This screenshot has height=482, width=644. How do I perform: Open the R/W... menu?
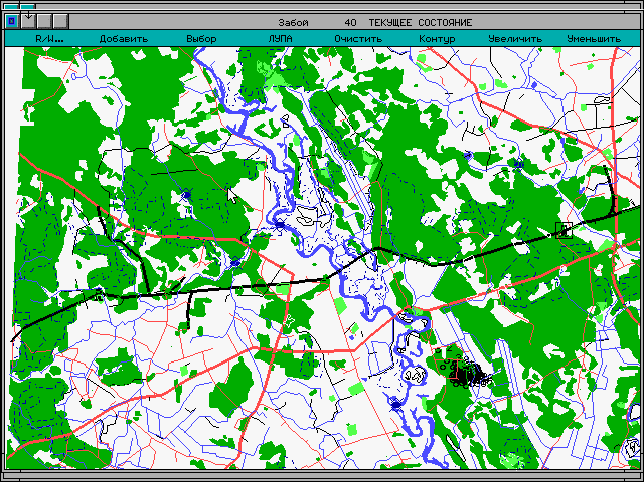(x=49, y=39)
